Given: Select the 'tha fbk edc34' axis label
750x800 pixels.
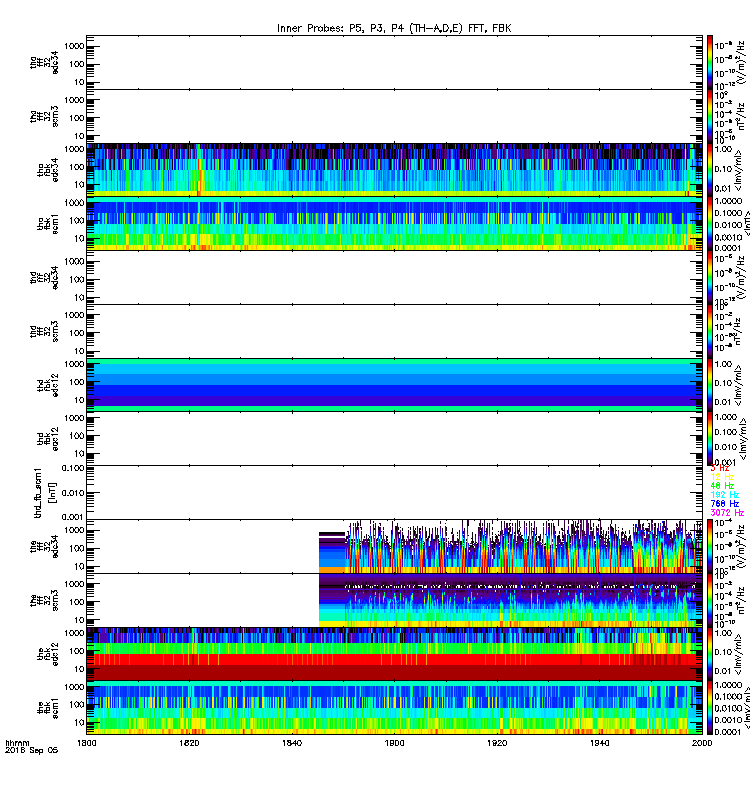Looking at the screenshot, I should point(48,170).
